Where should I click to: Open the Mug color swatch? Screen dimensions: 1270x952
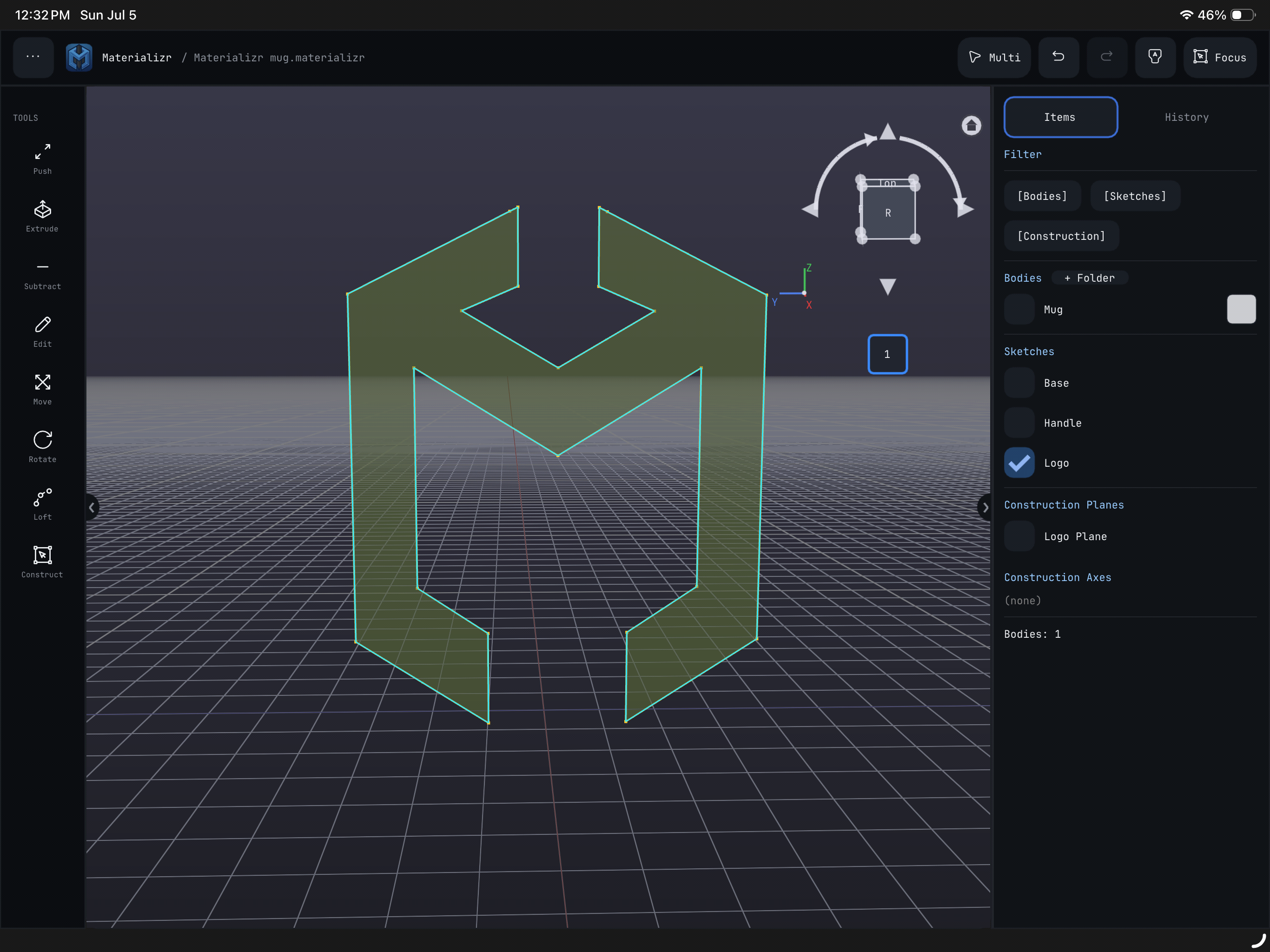click(1241, 310)
